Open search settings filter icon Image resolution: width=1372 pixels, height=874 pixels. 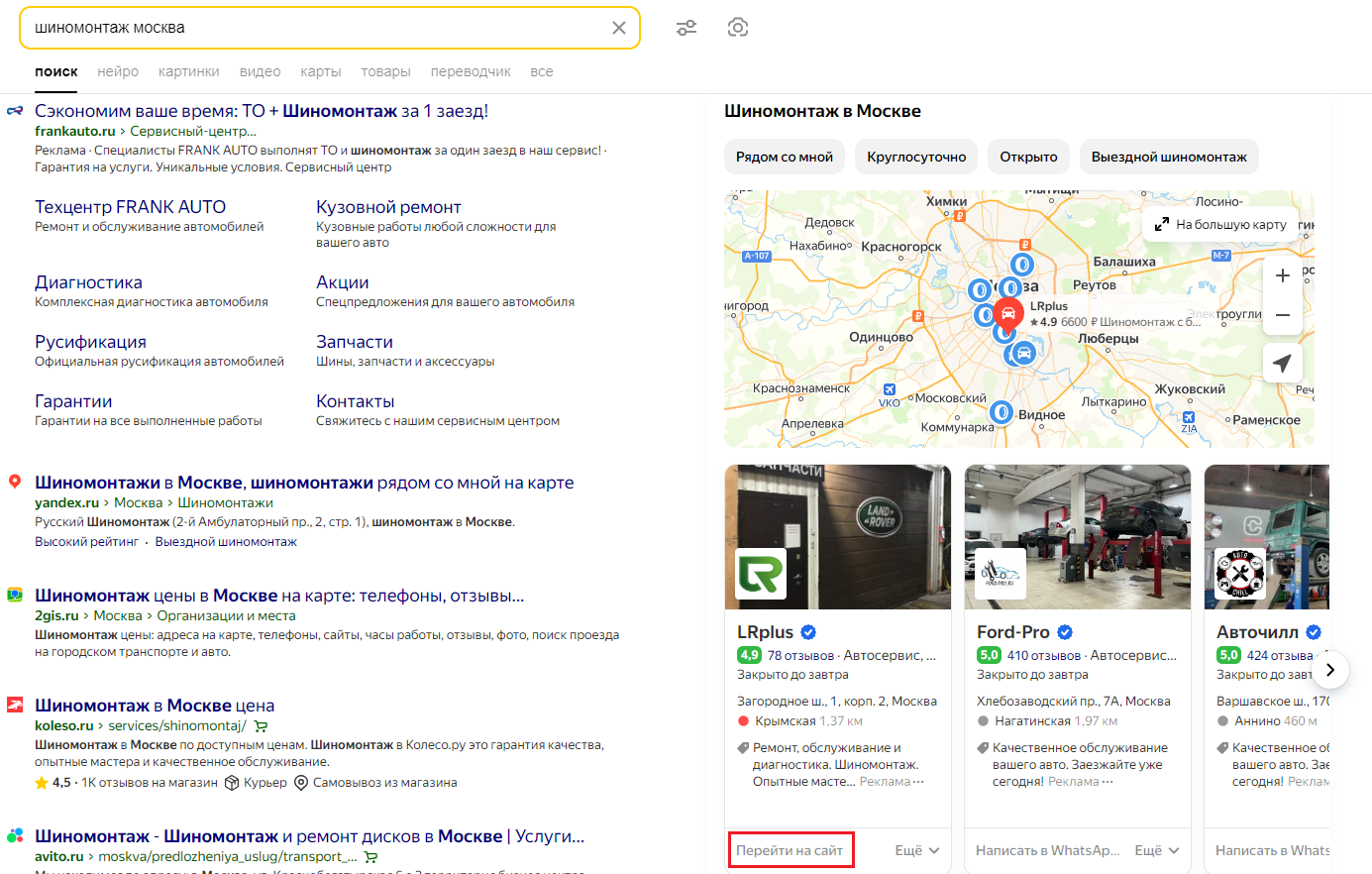tap(686, 28)
